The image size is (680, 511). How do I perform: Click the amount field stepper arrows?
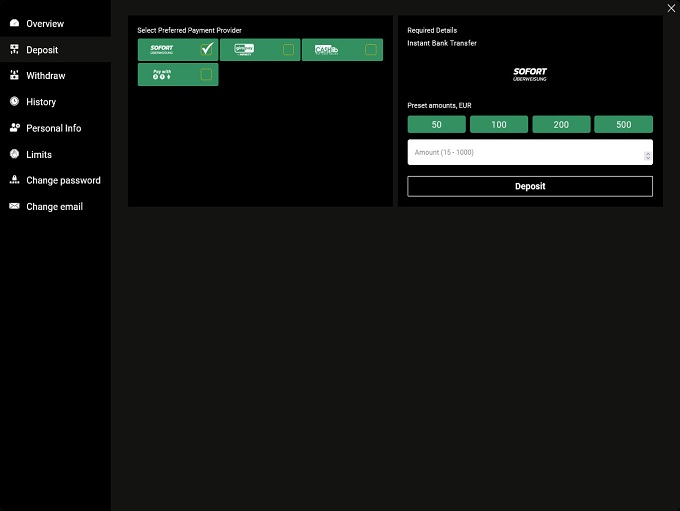(647, 156)
